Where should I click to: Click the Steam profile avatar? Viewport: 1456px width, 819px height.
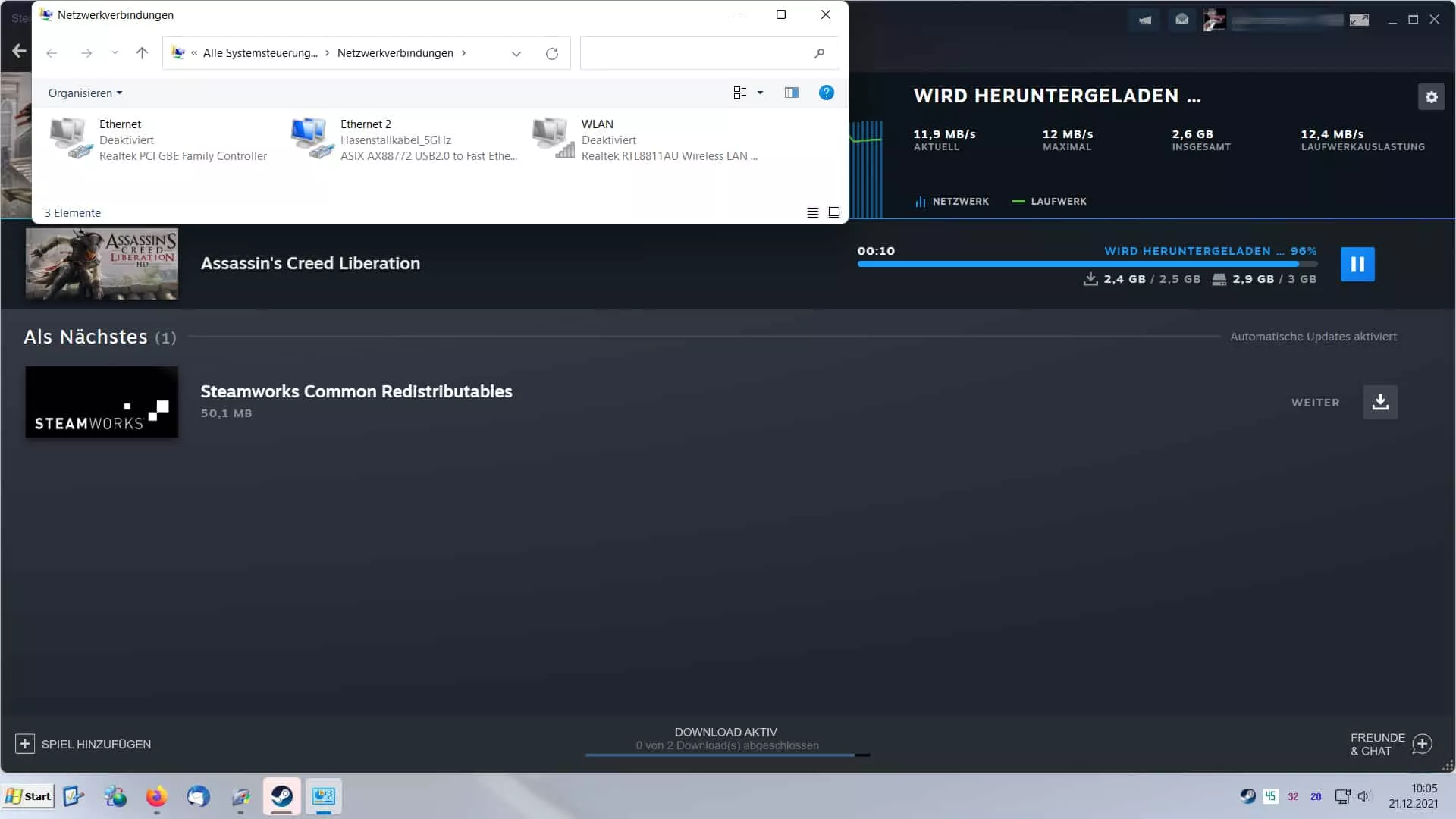point(1214,20)
